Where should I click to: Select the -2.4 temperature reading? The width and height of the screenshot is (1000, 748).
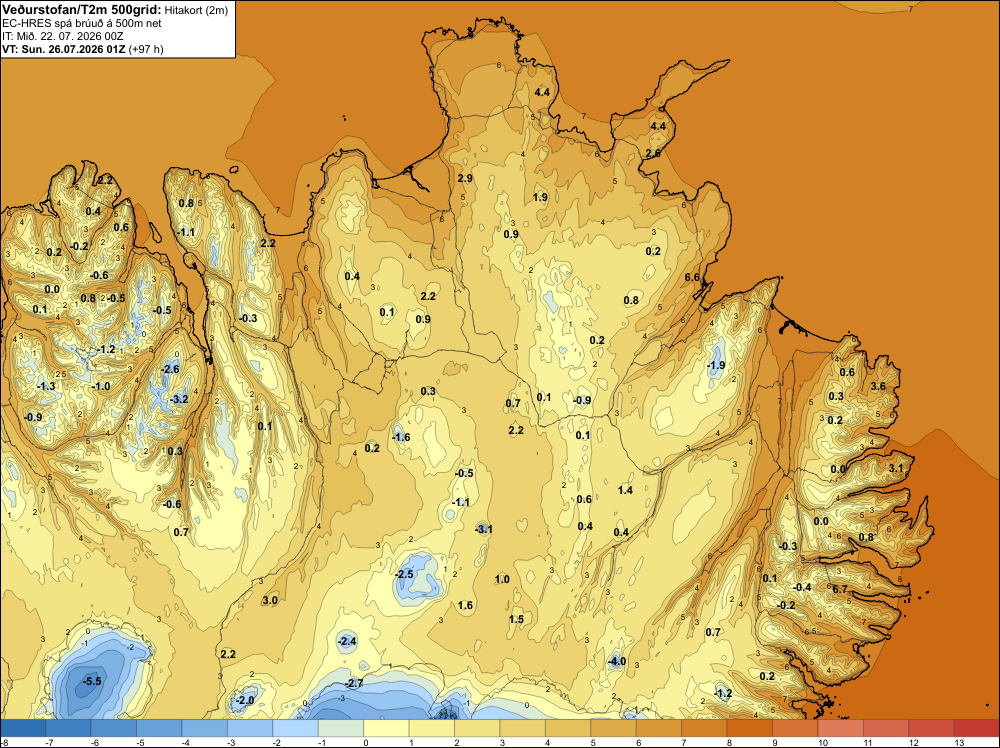pyautogui.click(x=347, y=641)
